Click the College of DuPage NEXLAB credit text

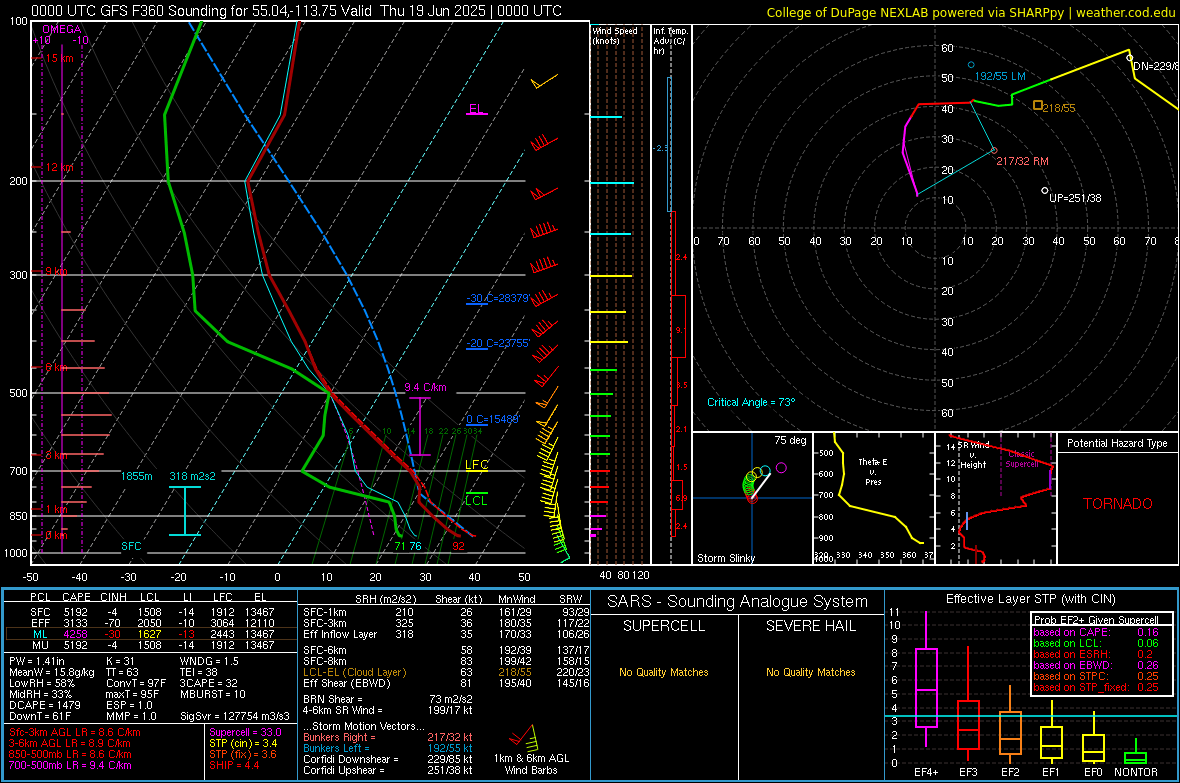pyautogui.click(x=970, y=12)
